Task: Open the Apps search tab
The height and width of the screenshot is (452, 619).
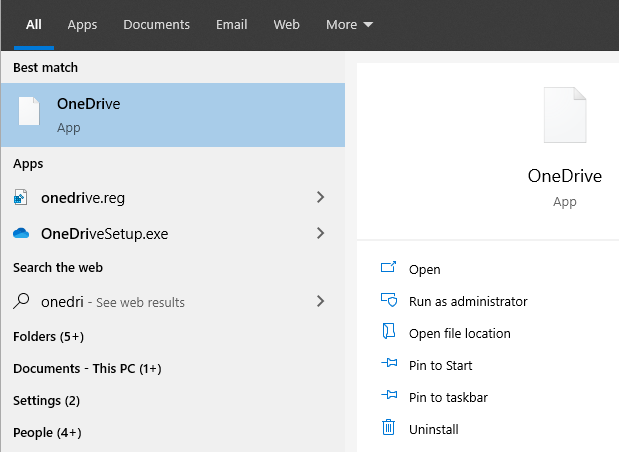Action: click(82, 25)
